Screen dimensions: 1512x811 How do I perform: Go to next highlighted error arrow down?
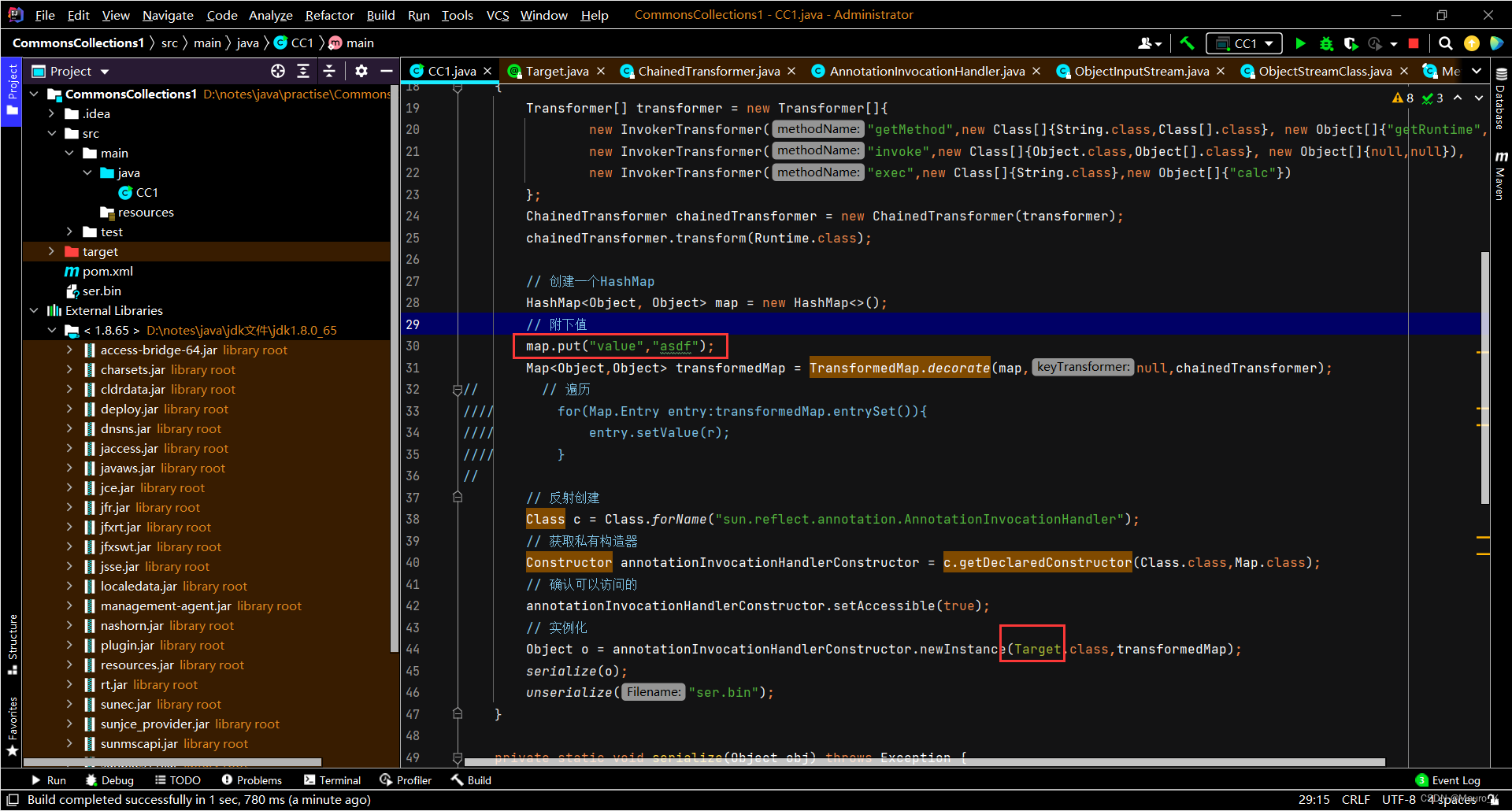pos(1478,98)
